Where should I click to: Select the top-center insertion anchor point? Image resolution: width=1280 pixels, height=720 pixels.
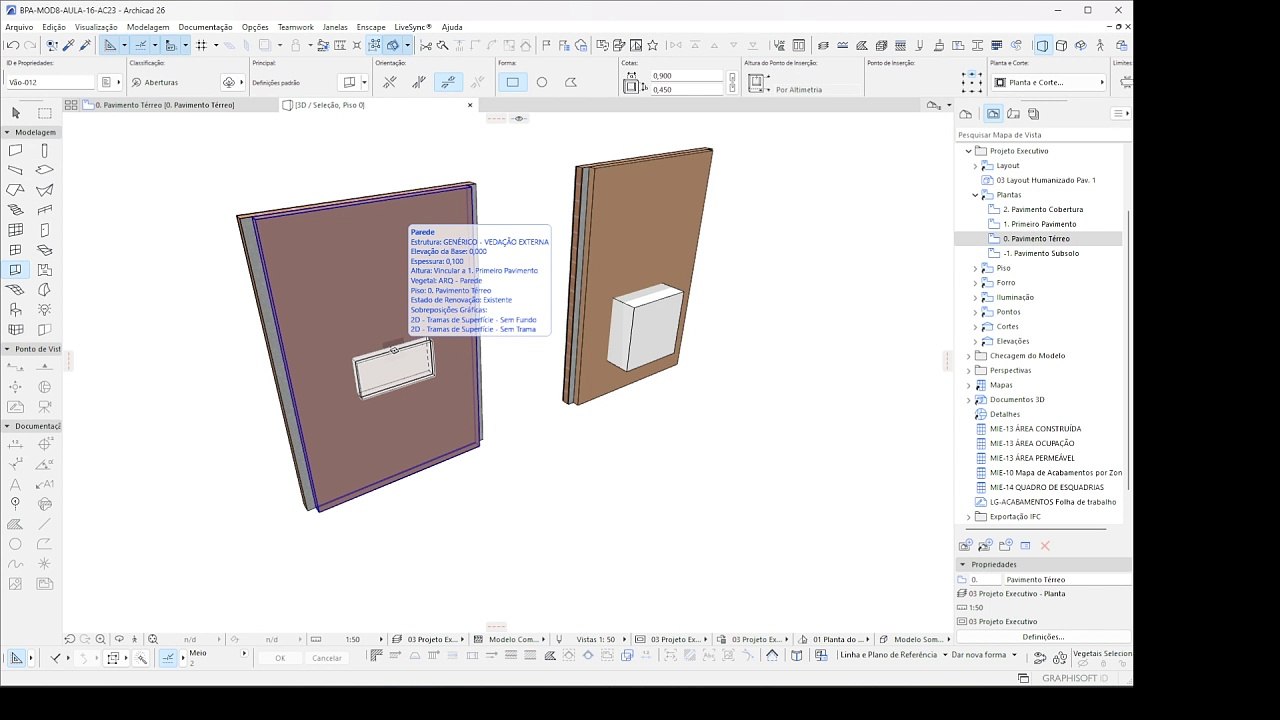click(x=972, y=75)
